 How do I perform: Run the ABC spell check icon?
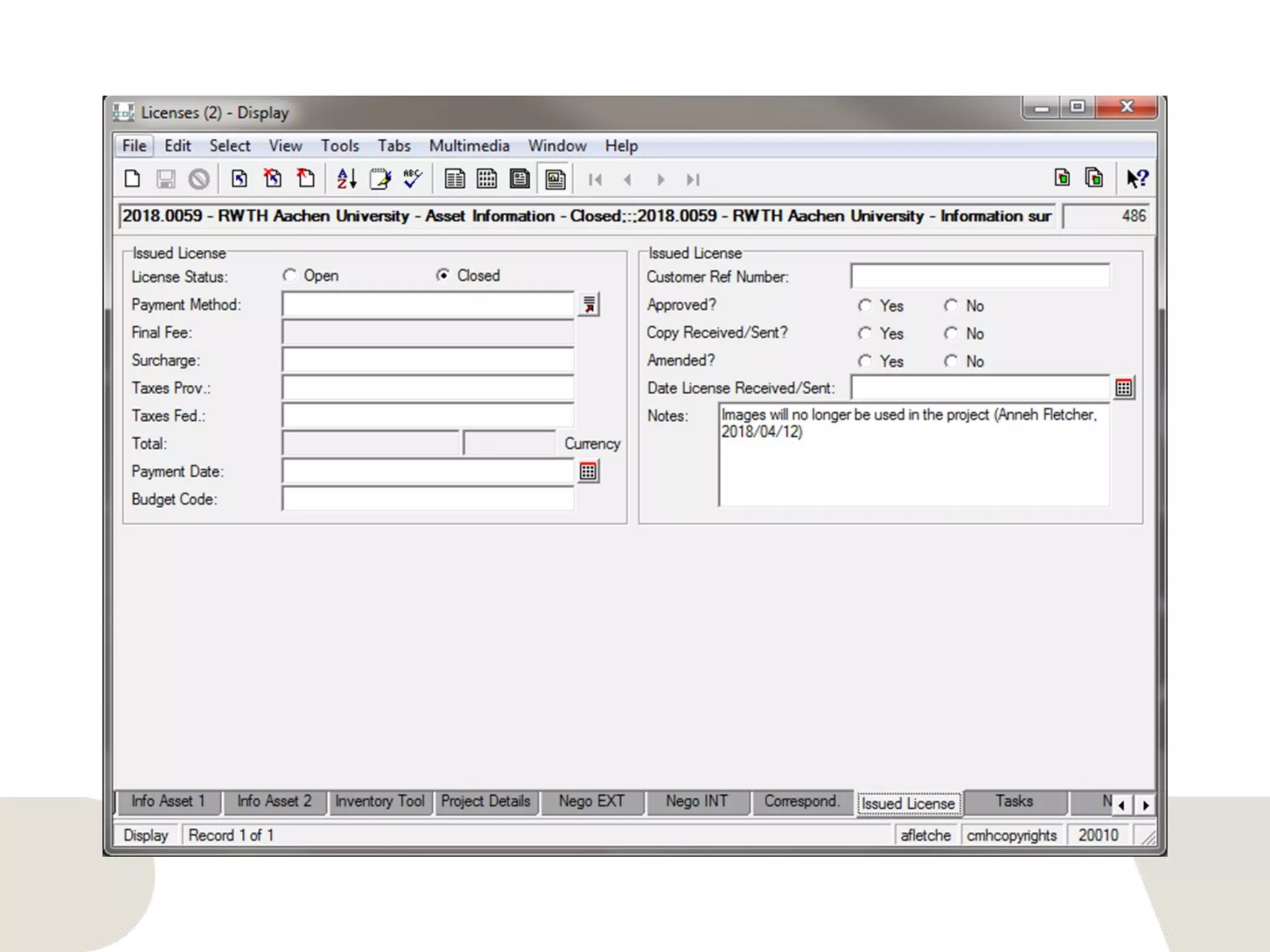click(x=412, y=179)
